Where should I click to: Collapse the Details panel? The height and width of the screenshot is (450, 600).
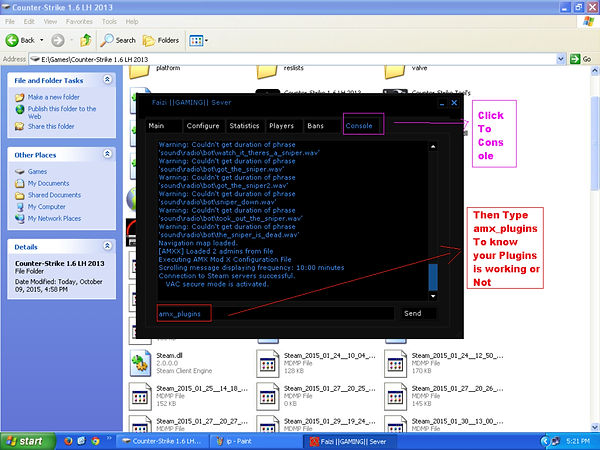coord(108,246)
